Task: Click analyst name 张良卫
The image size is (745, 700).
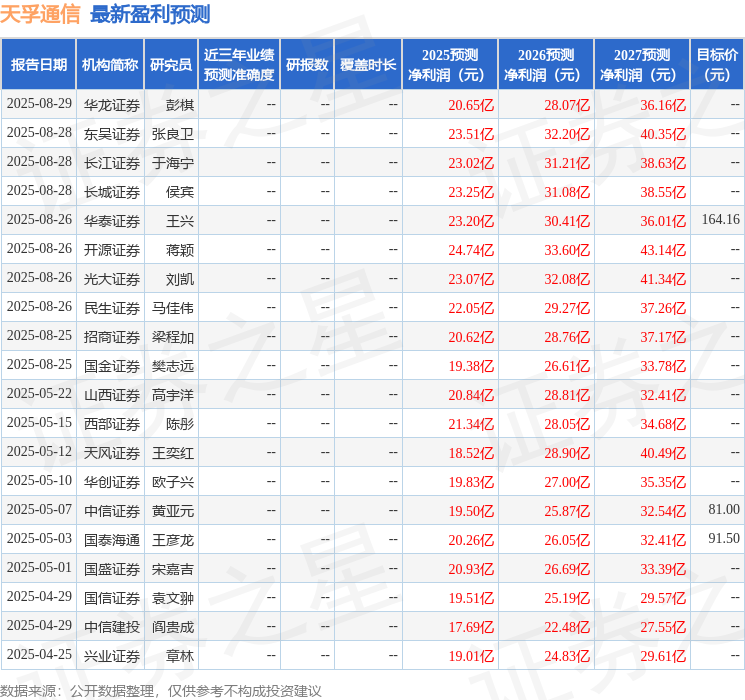Action: 172,134
